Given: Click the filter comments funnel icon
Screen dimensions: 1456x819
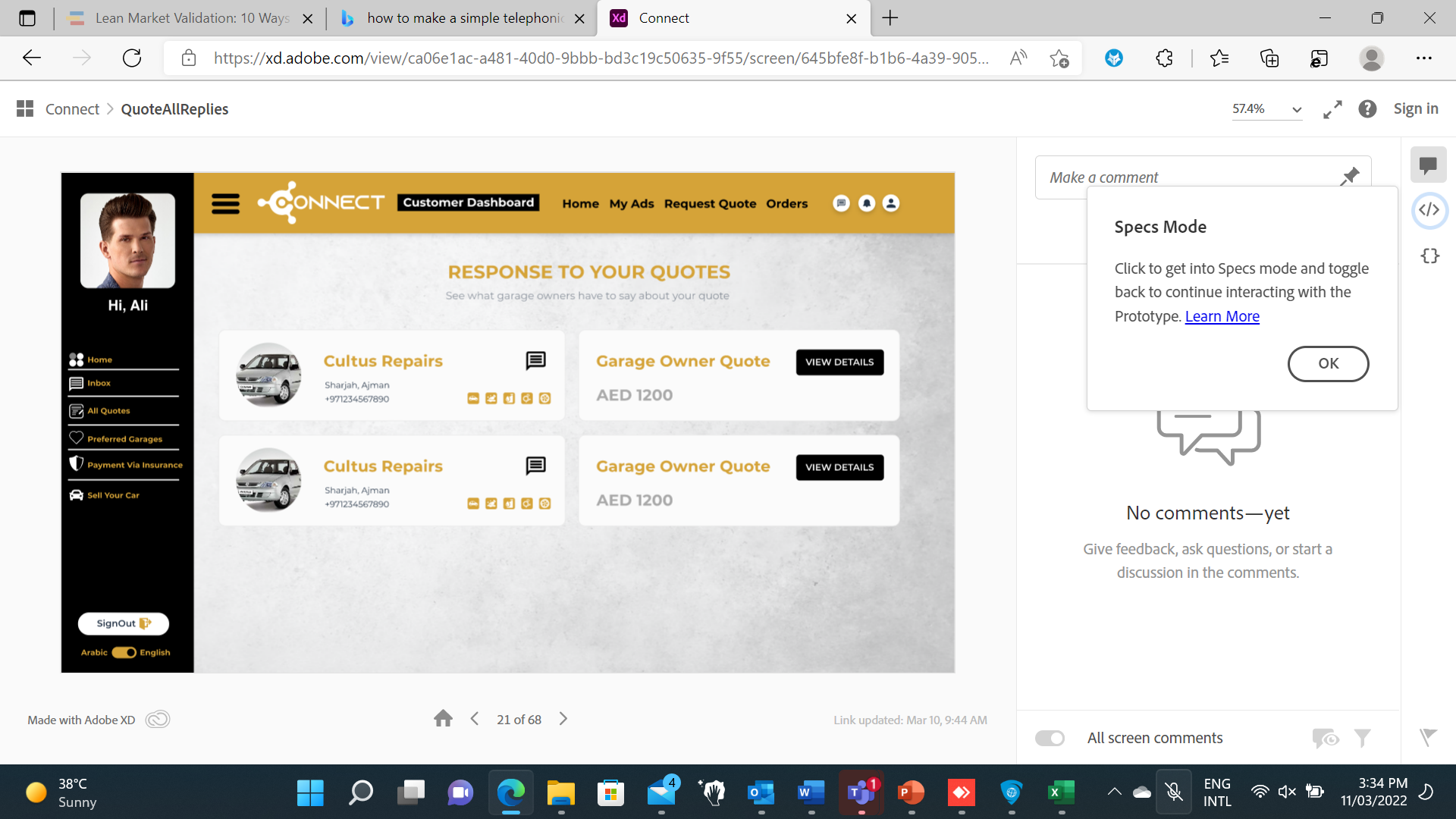Looking at the screenshot, I should [1362, 738].
